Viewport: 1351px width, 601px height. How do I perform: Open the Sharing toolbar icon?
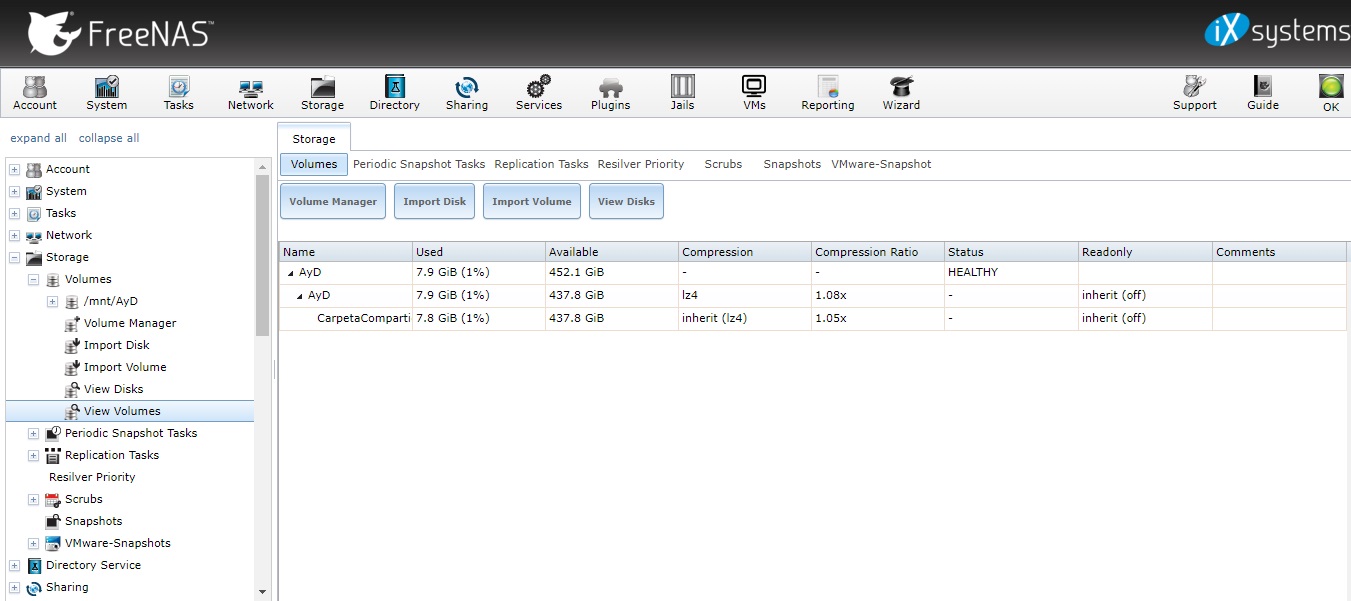467,93
